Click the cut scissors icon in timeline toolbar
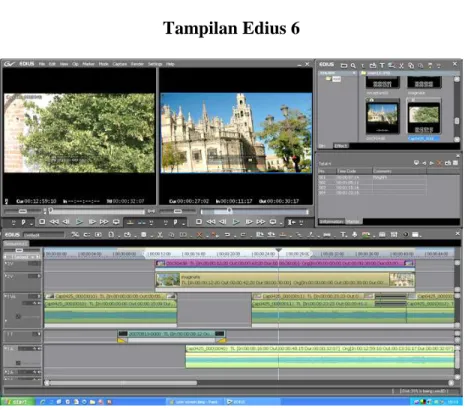 [x=160, y=235]
